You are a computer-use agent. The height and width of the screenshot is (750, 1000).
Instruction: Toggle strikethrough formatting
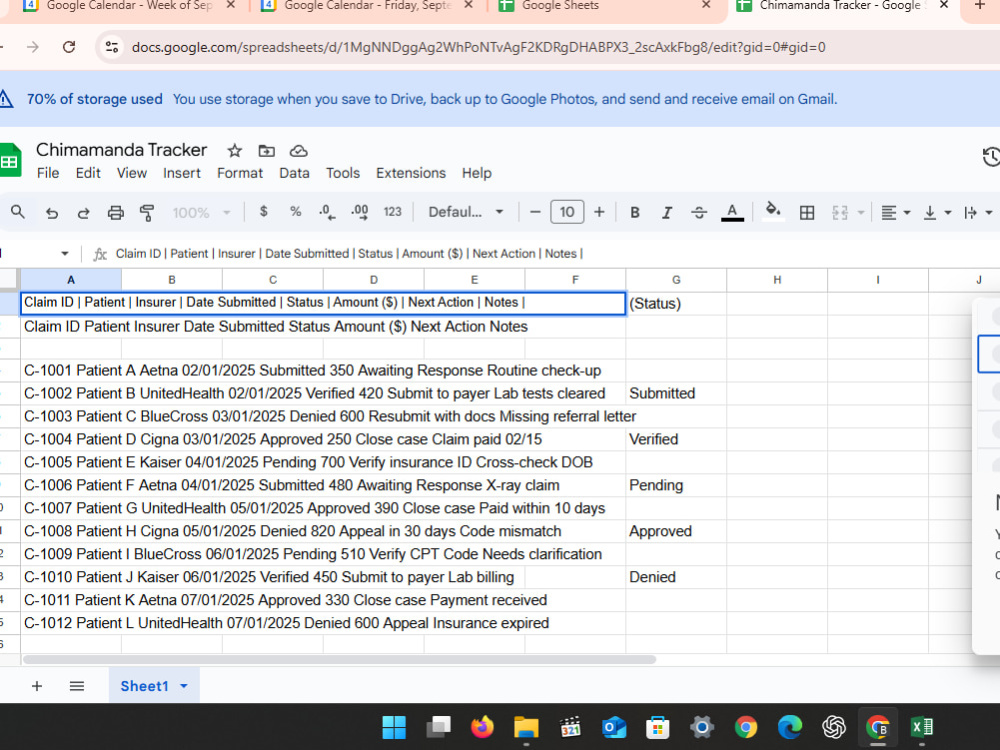pyautogui.click(x=699, y=212)
